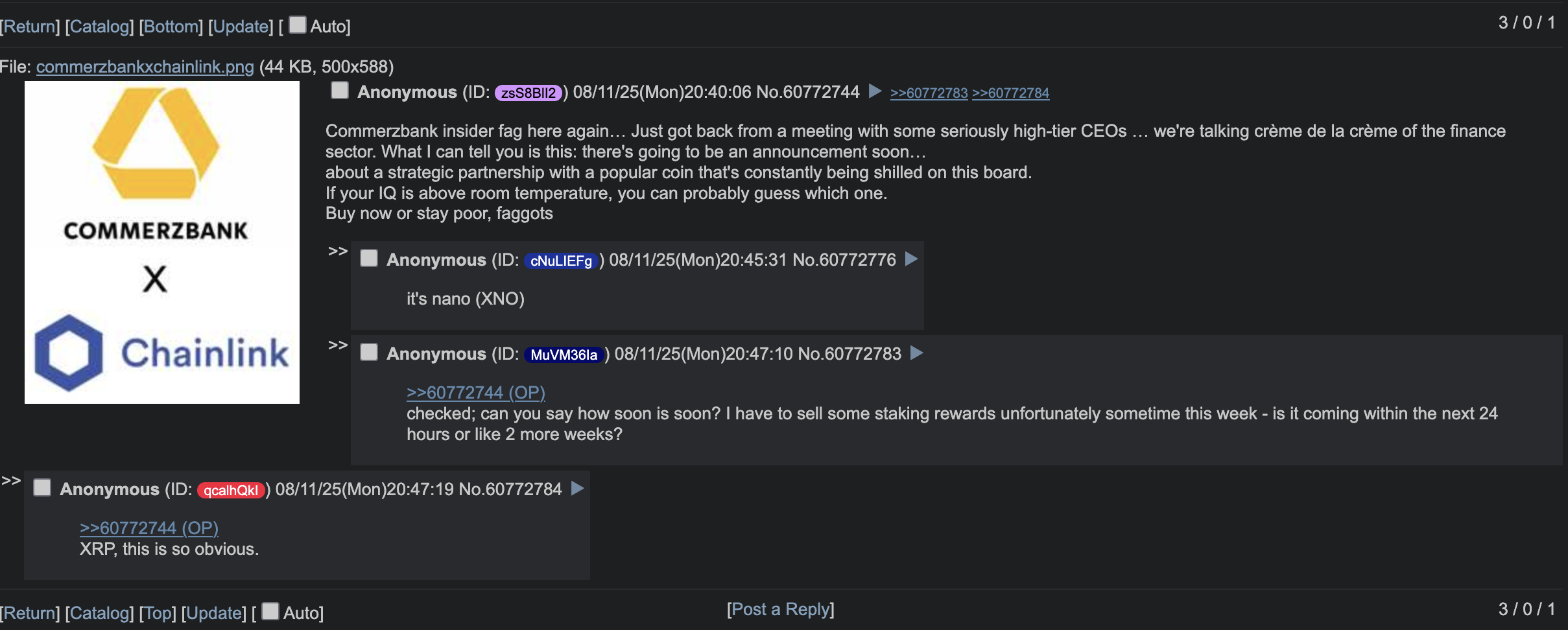Click the red qcalhQkl poster ID badge

(231, 490)
